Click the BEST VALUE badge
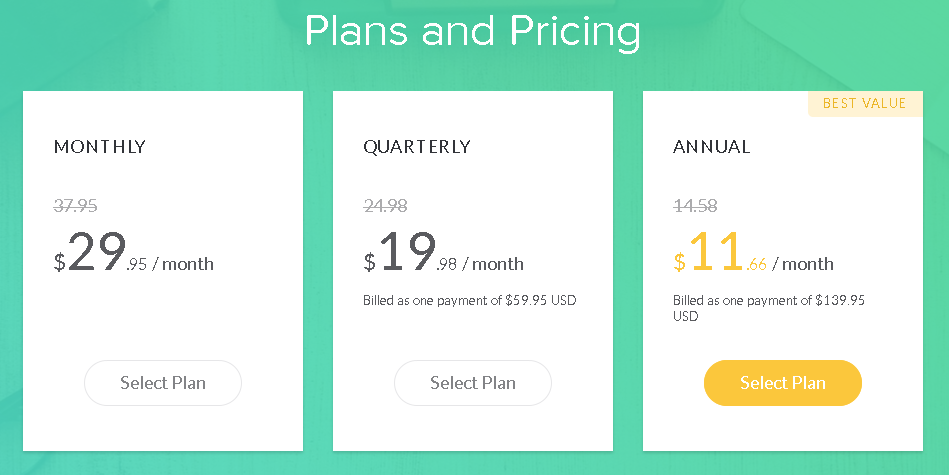This screenshot has width=949, height=475. point(865,103)
